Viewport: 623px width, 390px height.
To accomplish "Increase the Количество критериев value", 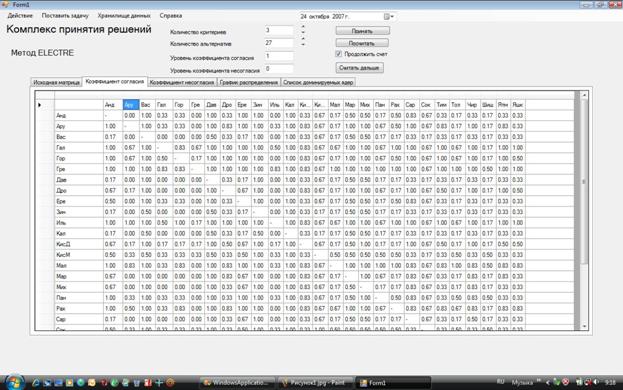I will 303,27.
